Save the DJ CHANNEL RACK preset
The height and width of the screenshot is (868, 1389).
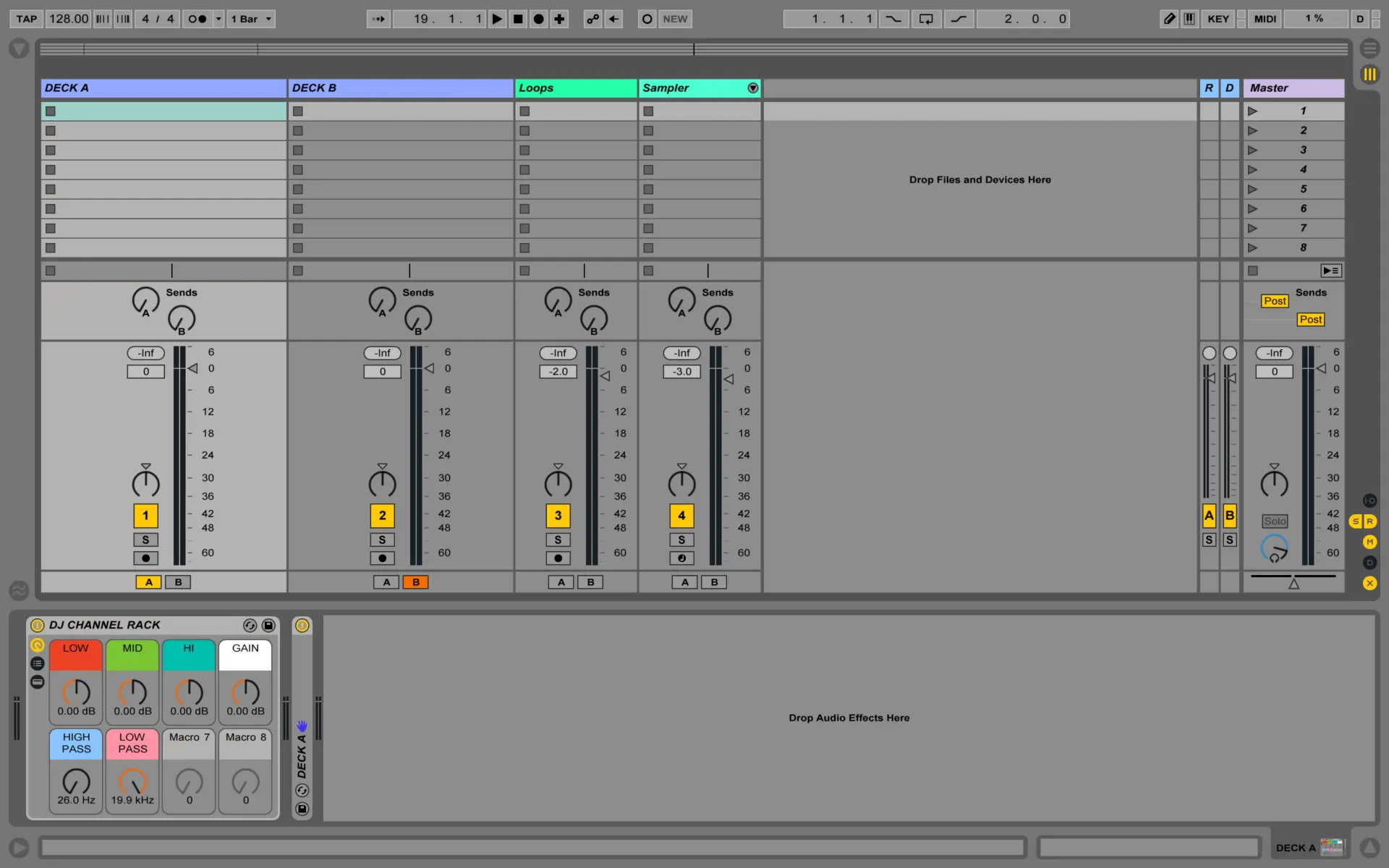(268, 625)
